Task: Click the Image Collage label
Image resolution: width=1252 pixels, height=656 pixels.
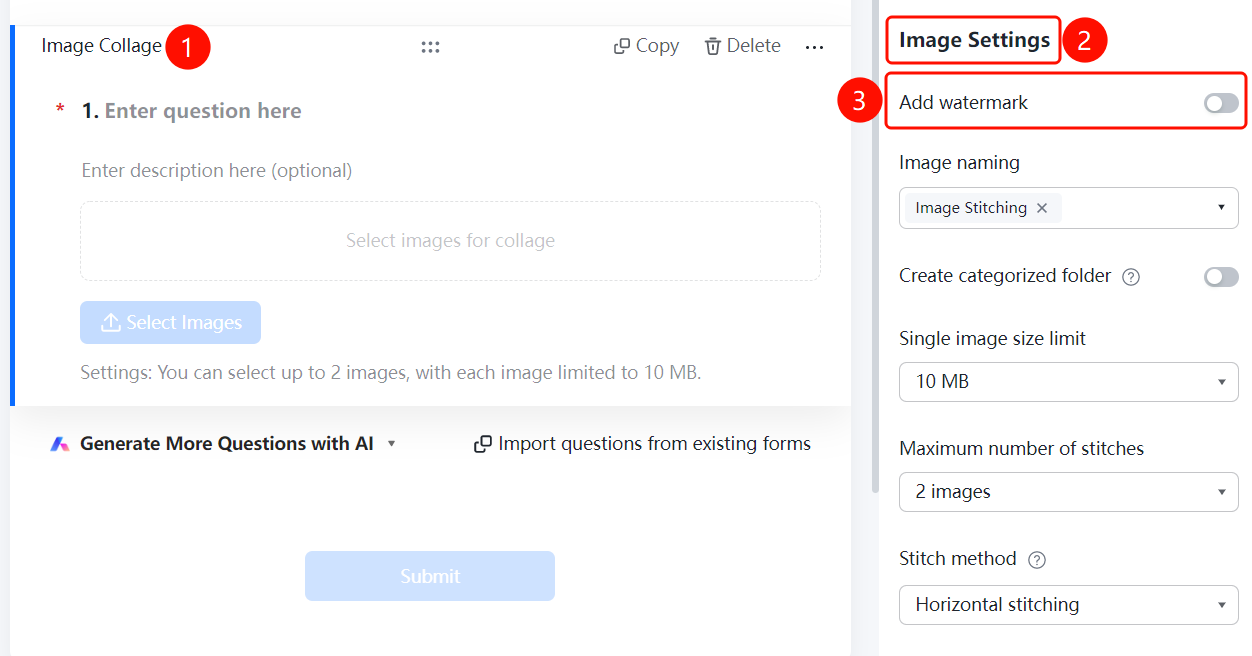Action: 102,46
